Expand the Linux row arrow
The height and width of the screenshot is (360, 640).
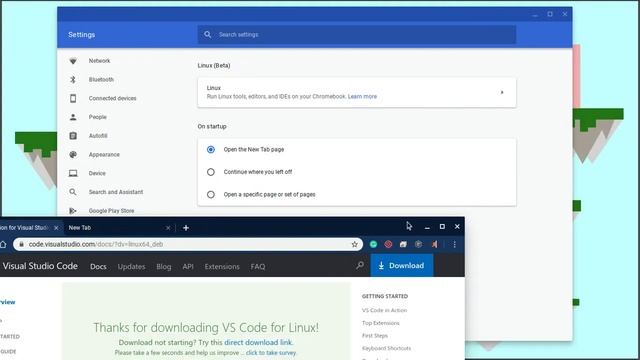[x=502, y=92]
